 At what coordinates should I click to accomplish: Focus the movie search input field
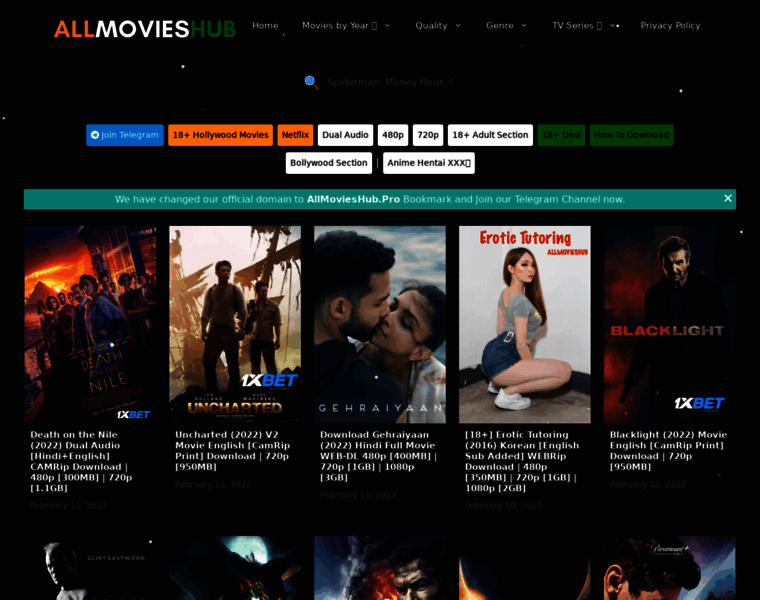(391, 82)
